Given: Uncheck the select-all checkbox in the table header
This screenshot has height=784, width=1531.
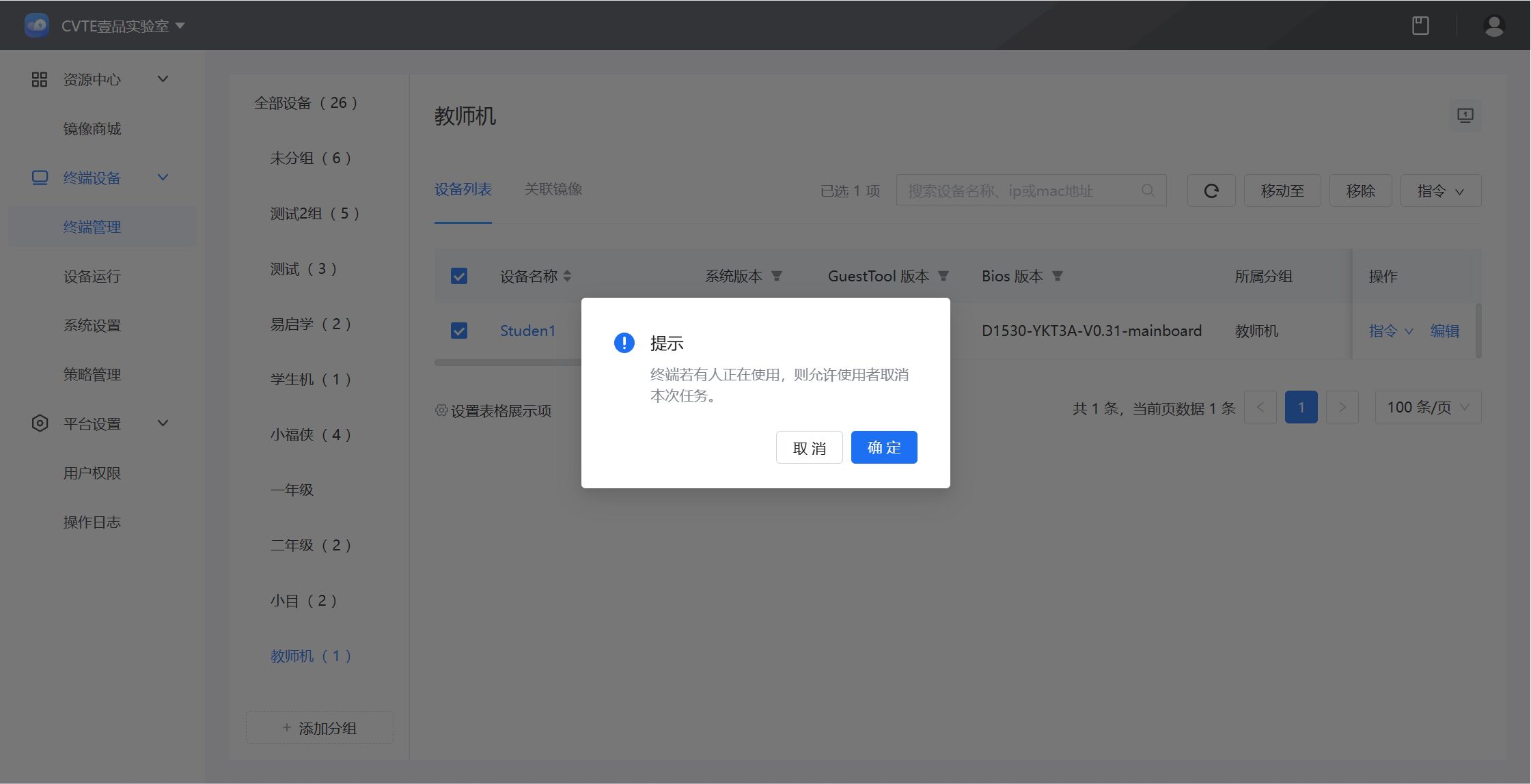Looking at the screenshot, I should pos(459,276).
